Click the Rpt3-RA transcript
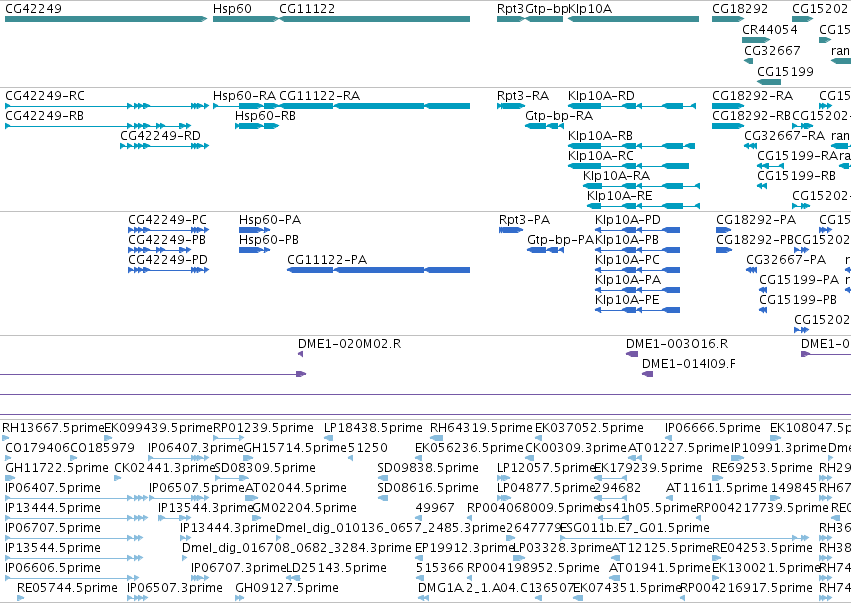Image resolution: width=851 pixels, height=603 pixels. [x=511, y=106]
